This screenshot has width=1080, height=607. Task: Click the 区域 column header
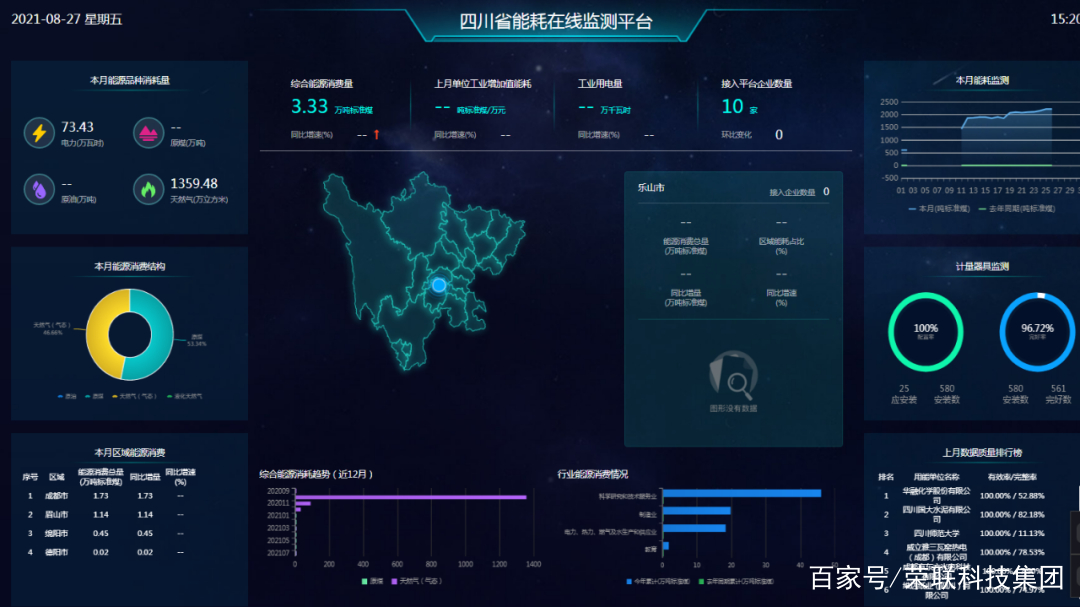pos(56,477)
